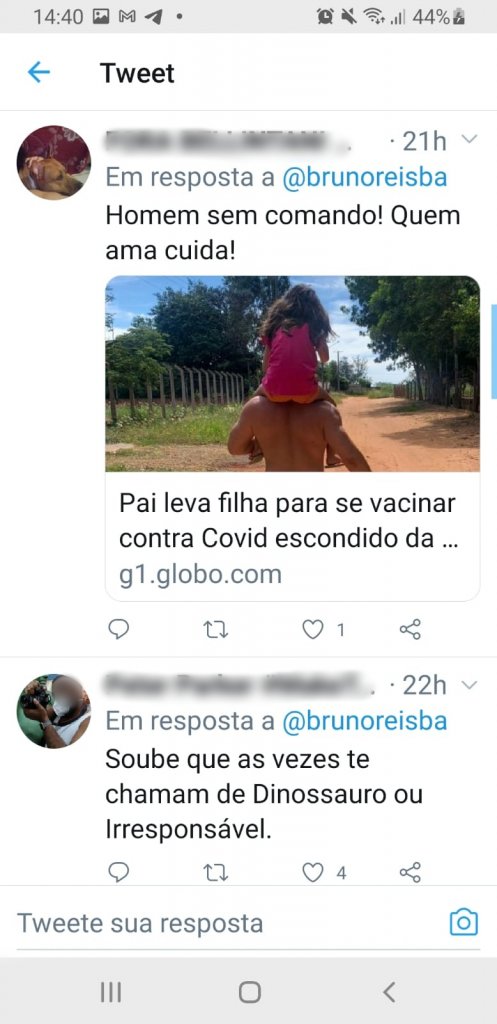
Task: Like the tweet with 4 likes
Action: click(x=313, y=872)
